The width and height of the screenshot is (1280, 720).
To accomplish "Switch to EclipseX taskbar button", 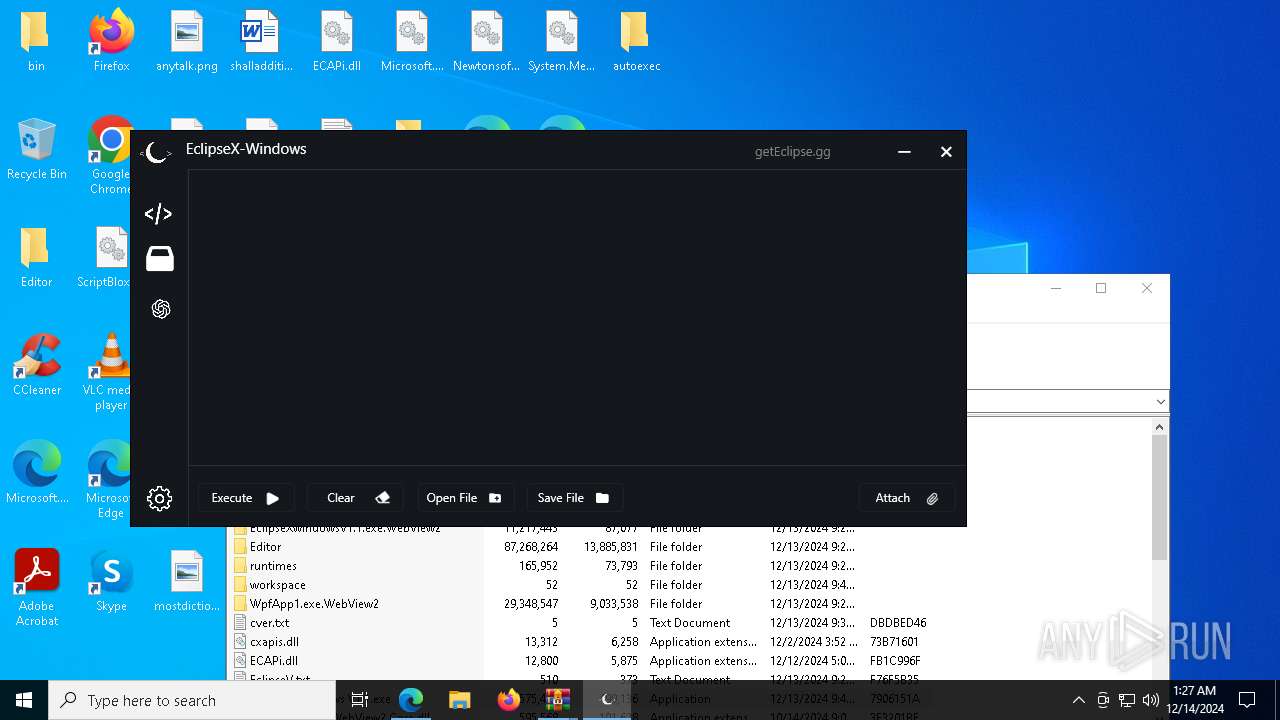I will point(606,700).
